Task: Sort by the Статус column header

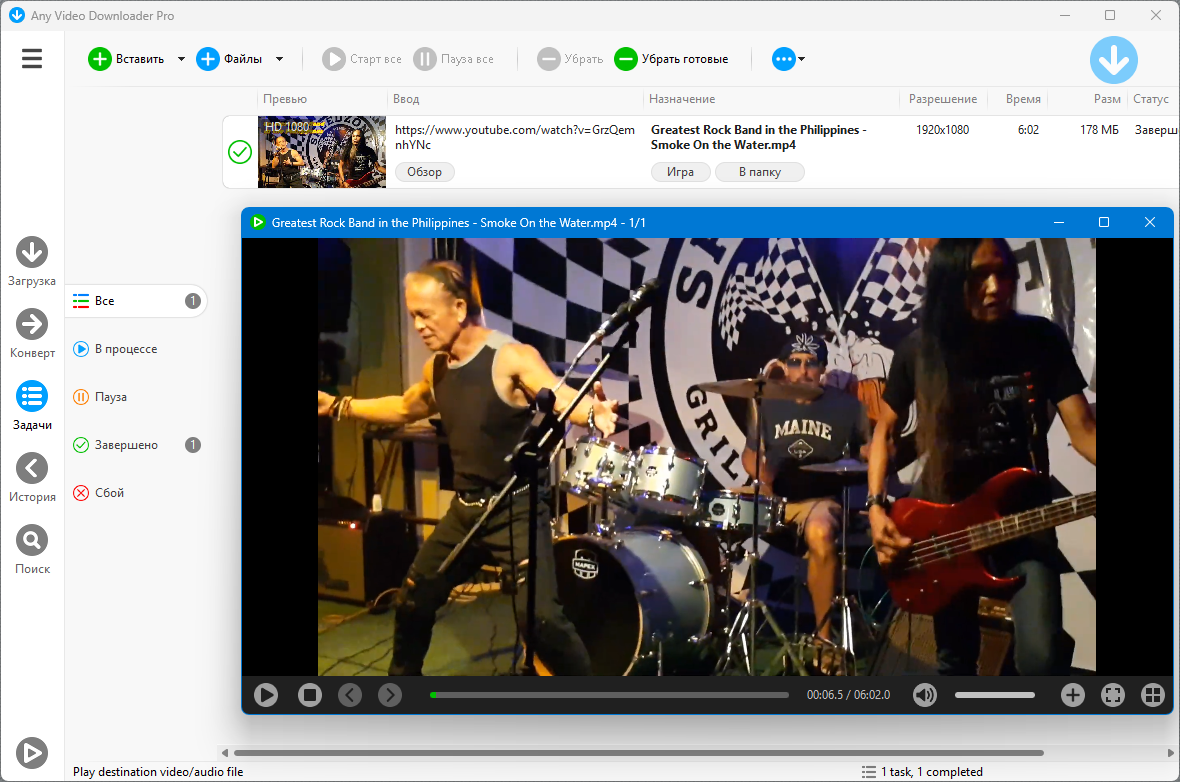Action: 1151,99
